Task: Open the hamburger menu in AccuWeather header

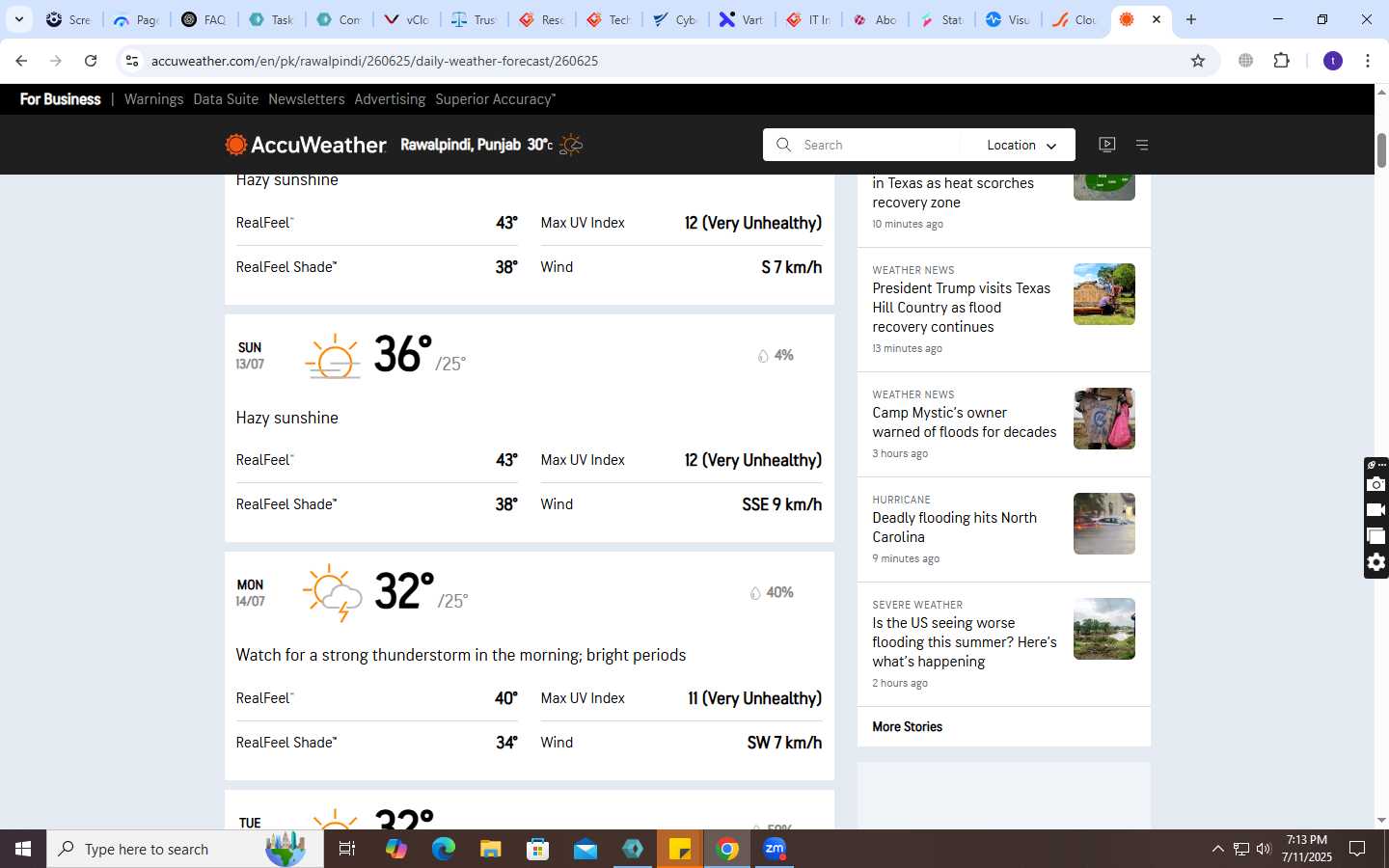Action: (1142, 145)
